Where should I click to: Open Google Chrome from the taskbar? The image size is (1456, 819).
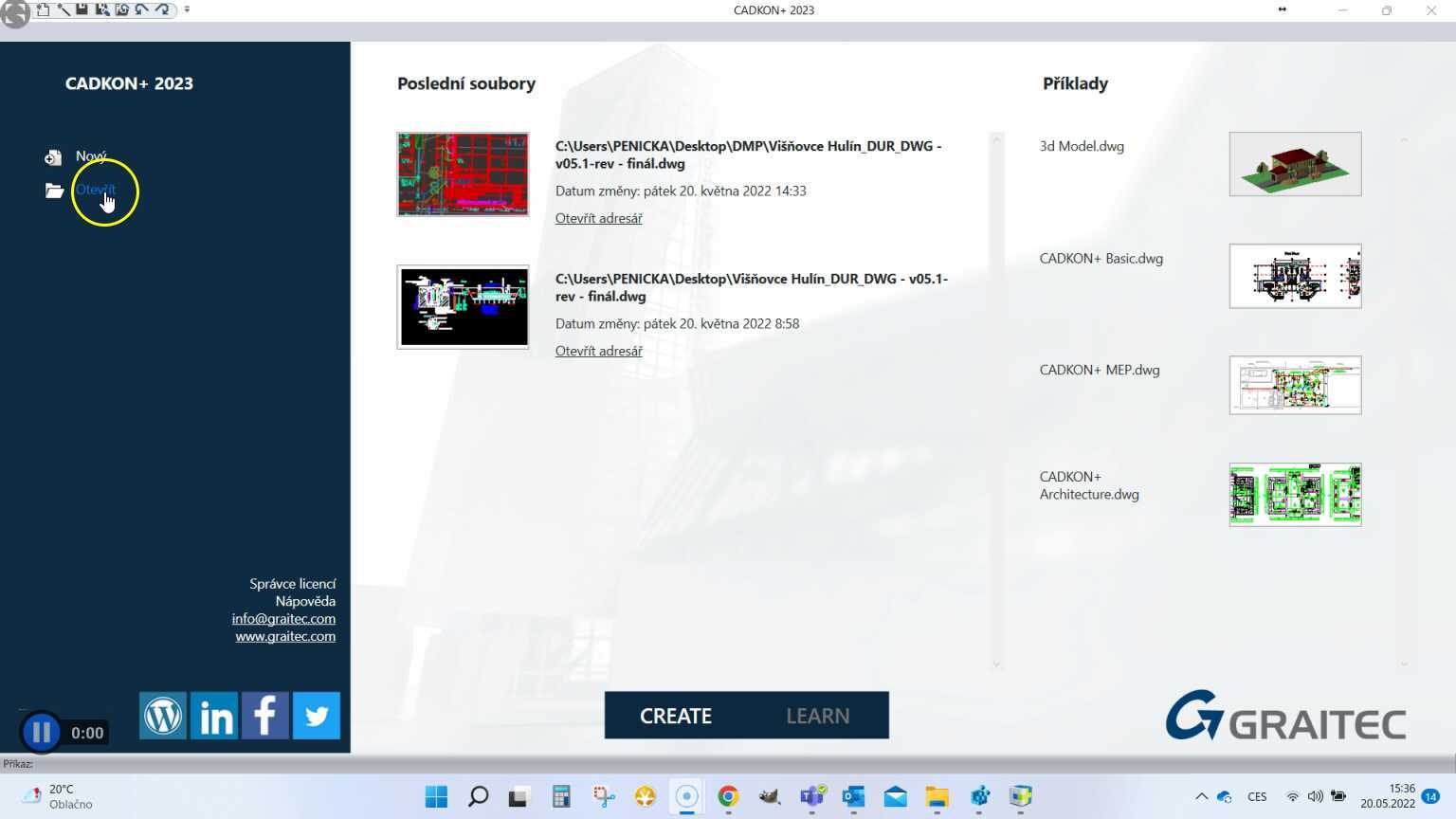728,796
